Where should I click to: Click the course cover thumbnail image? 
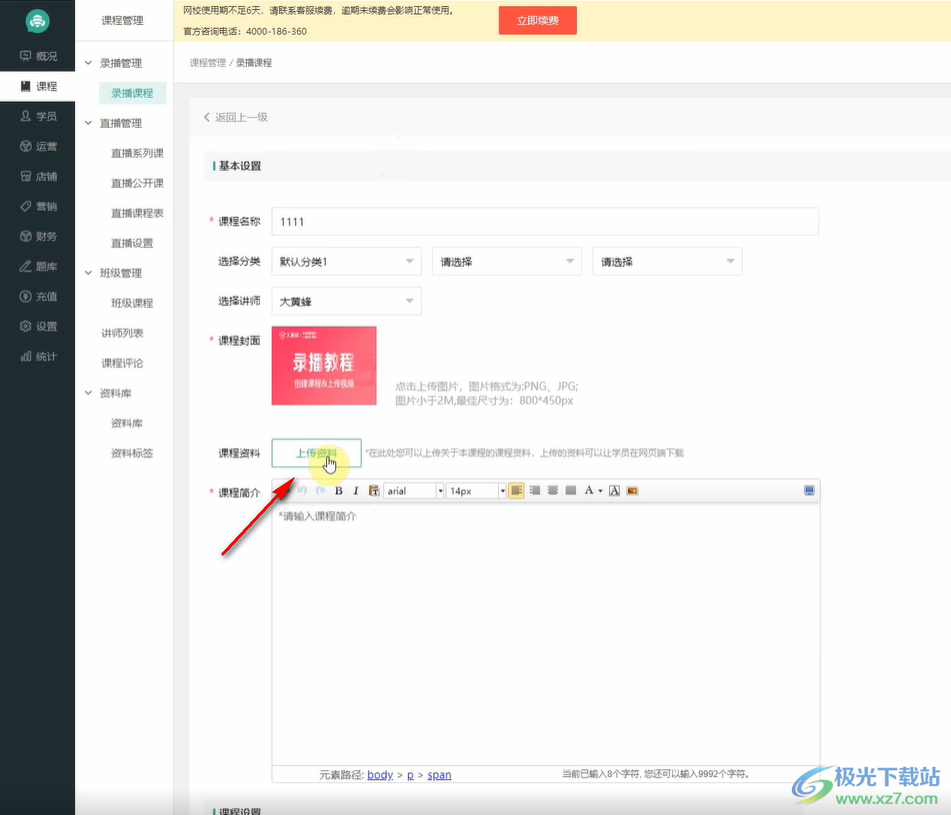[324, 365]
